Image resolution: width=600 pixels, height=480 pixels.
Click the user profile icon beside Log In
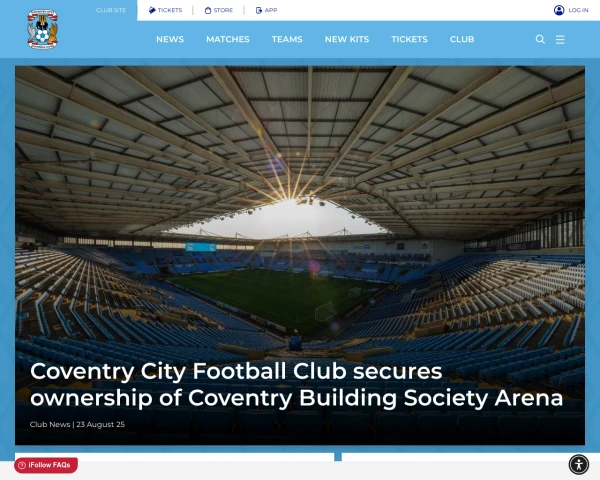point(559,10)
